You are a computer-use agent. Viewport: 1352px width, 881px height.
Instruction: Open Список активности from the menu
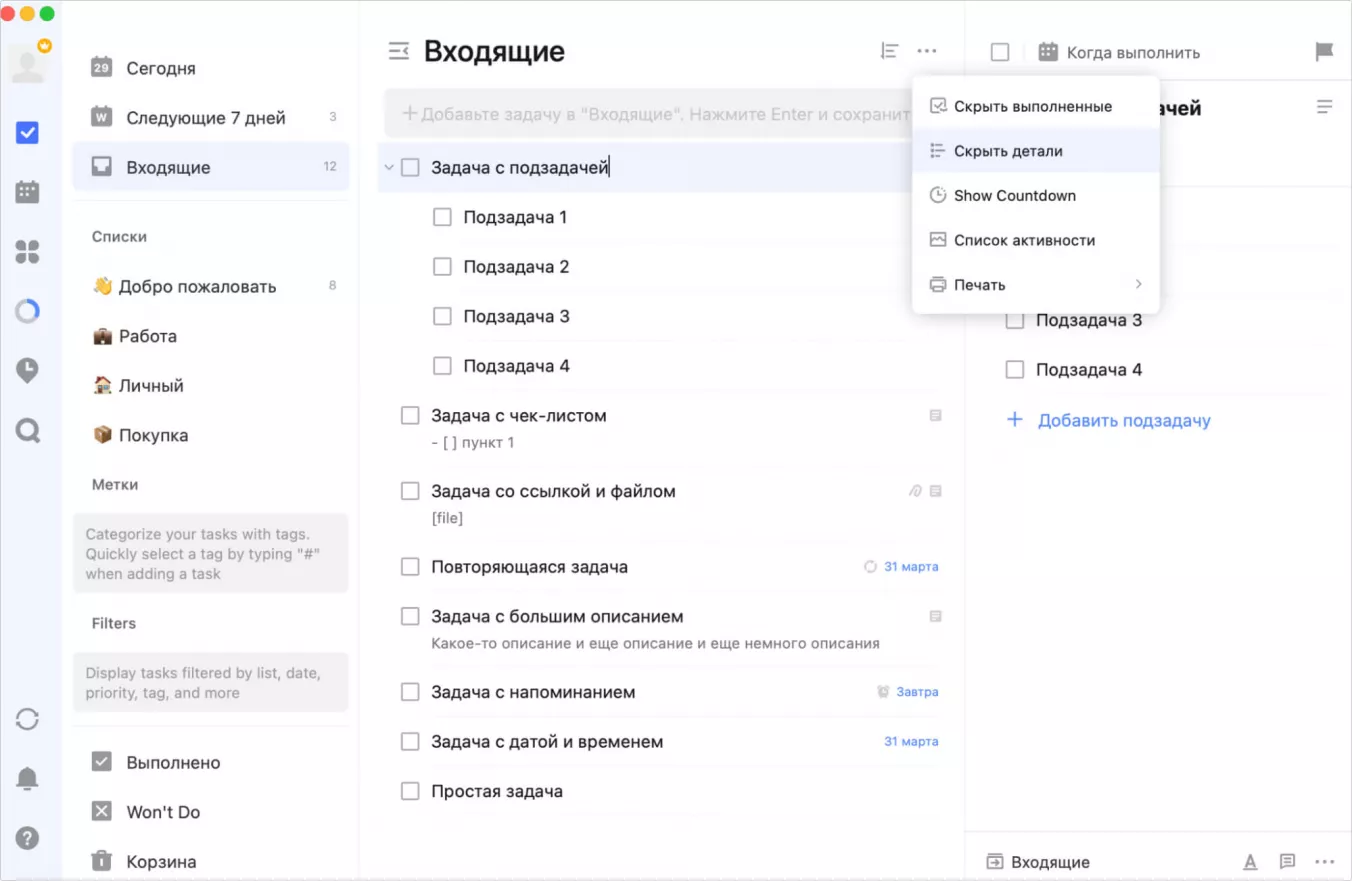(x=1036, y=240)
